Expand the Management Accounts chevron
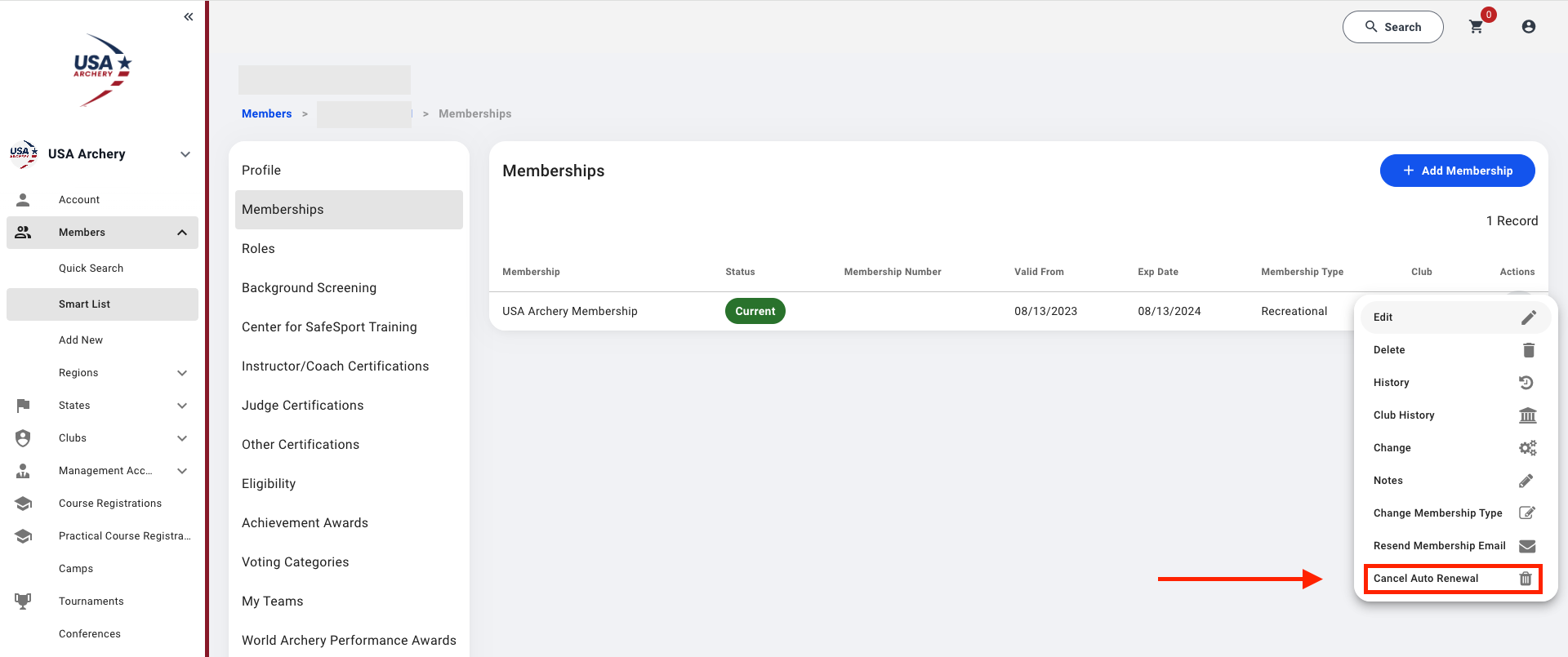Viewport: 1568px width, 657px height. tap(182, 471)
